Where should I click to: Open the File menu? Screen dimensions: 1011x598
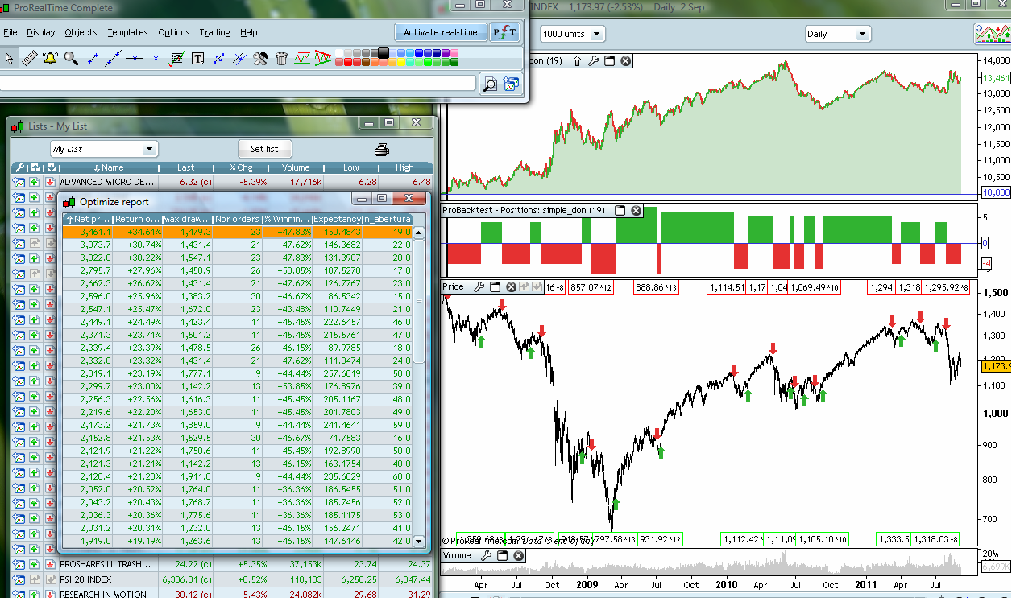point(10,32)
